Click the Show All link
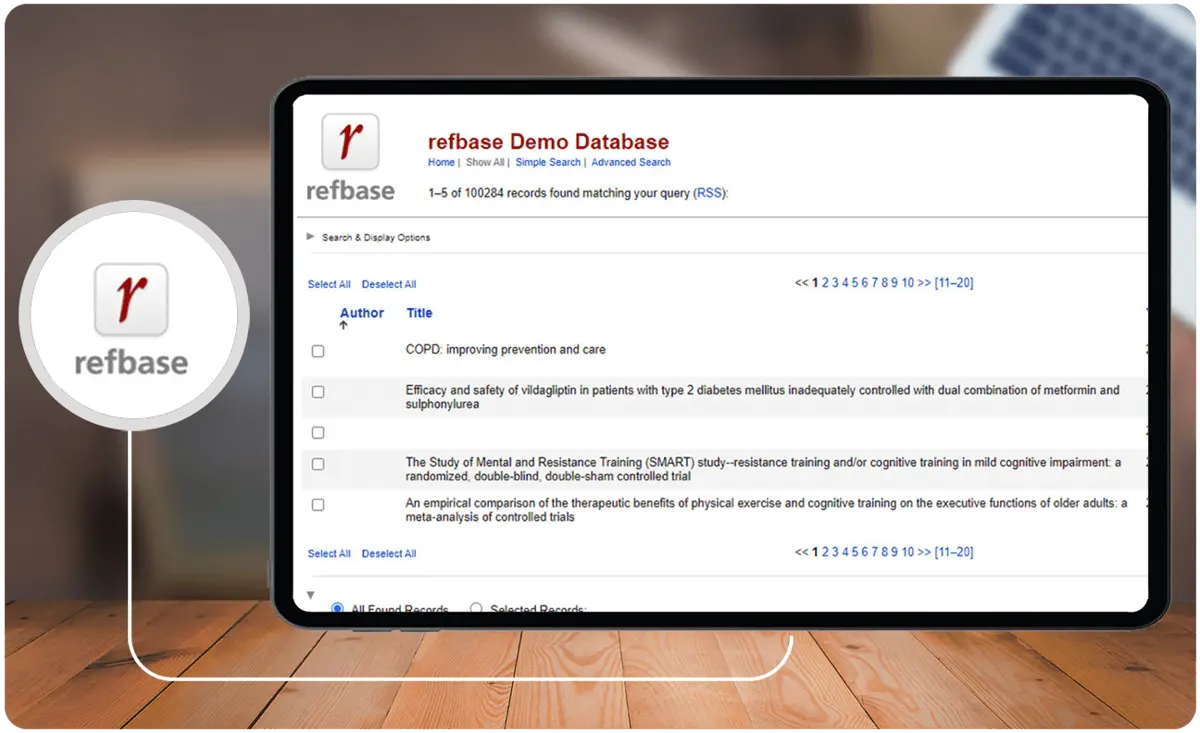Image resolution: width=1200 pixels, height=733 pixels. [x=485, y=162]
